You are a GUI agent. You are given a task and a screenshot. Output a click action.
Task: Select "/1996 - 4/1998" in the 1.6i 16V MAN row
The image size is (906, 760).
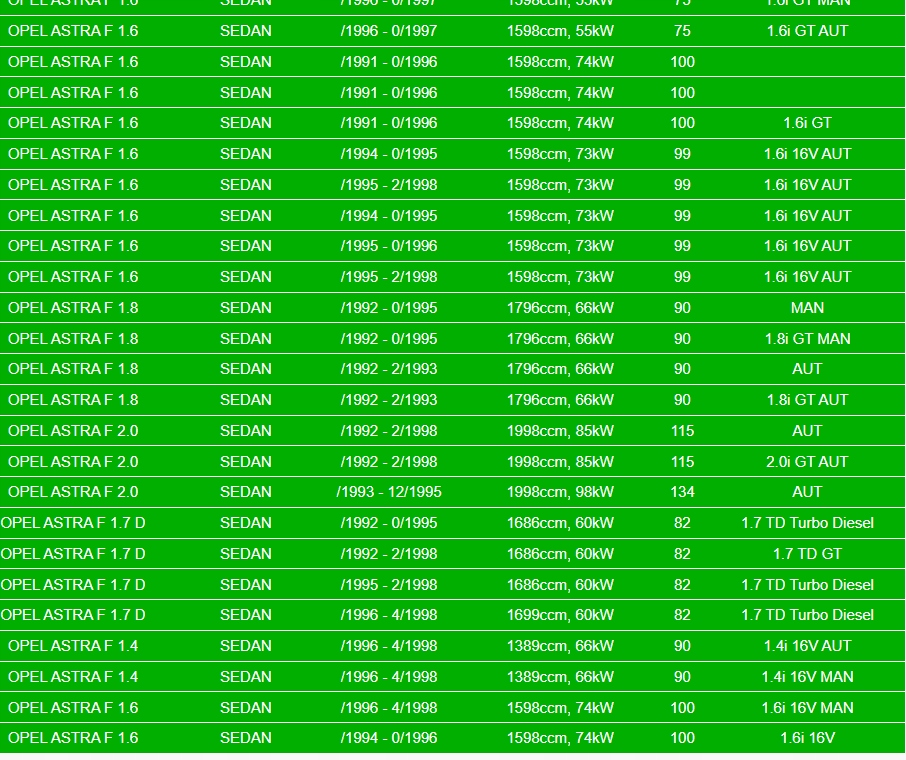388,707
